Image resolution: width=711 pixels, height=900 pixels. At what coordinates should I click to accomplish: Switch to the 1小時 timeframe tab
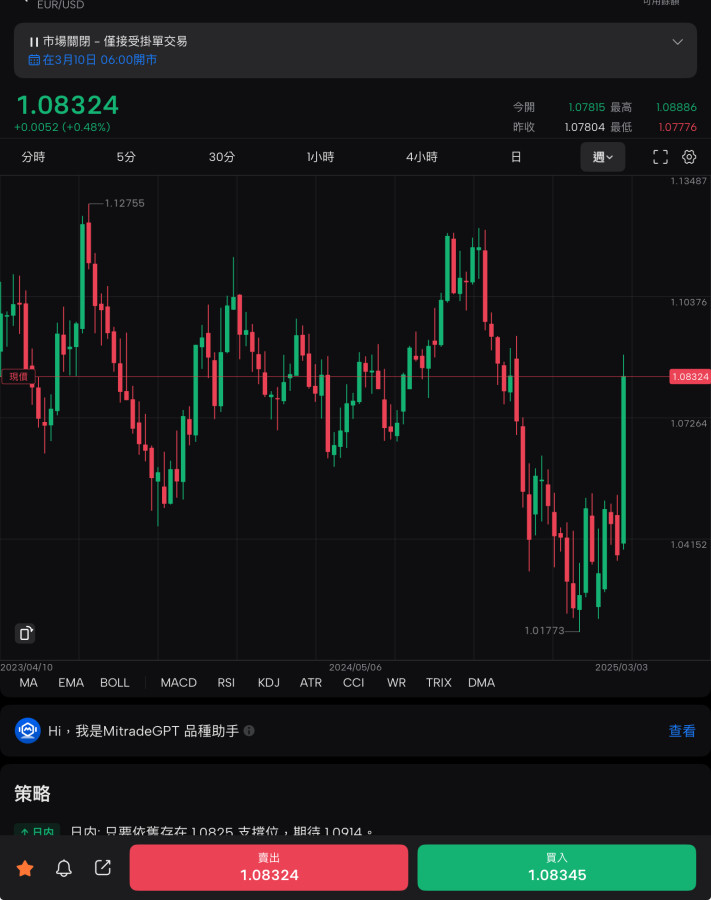click(x=320, y=157)
